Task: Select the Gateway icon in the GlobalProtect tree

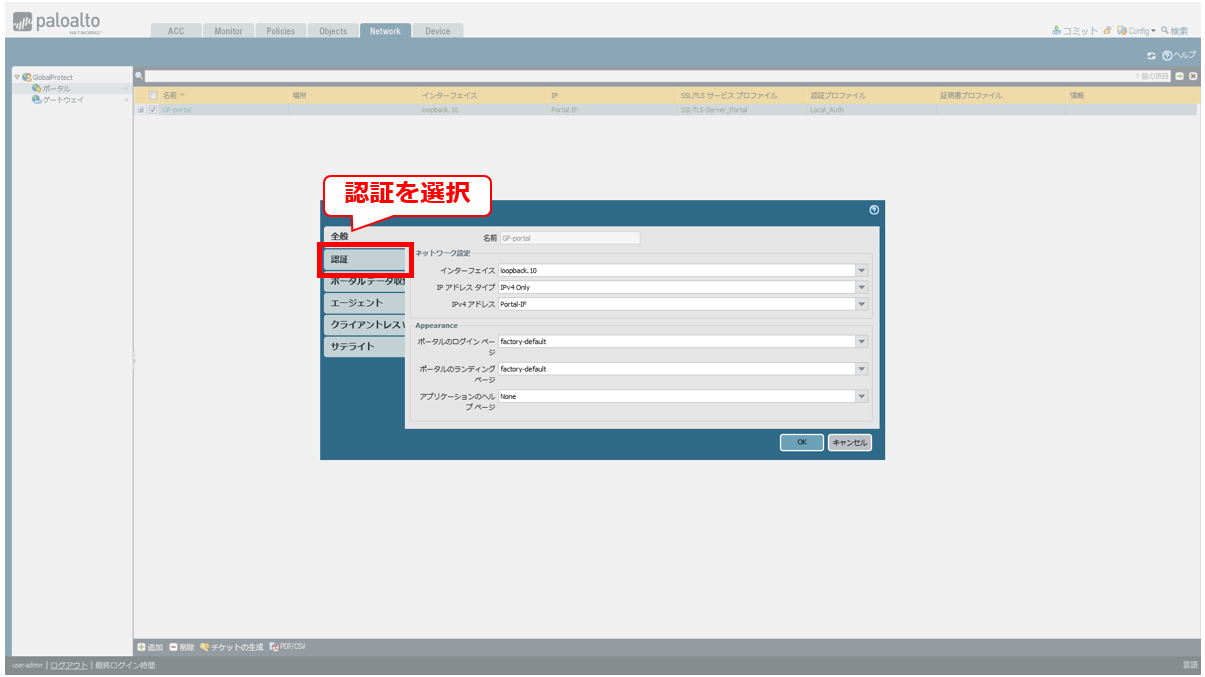Action: 36,100
